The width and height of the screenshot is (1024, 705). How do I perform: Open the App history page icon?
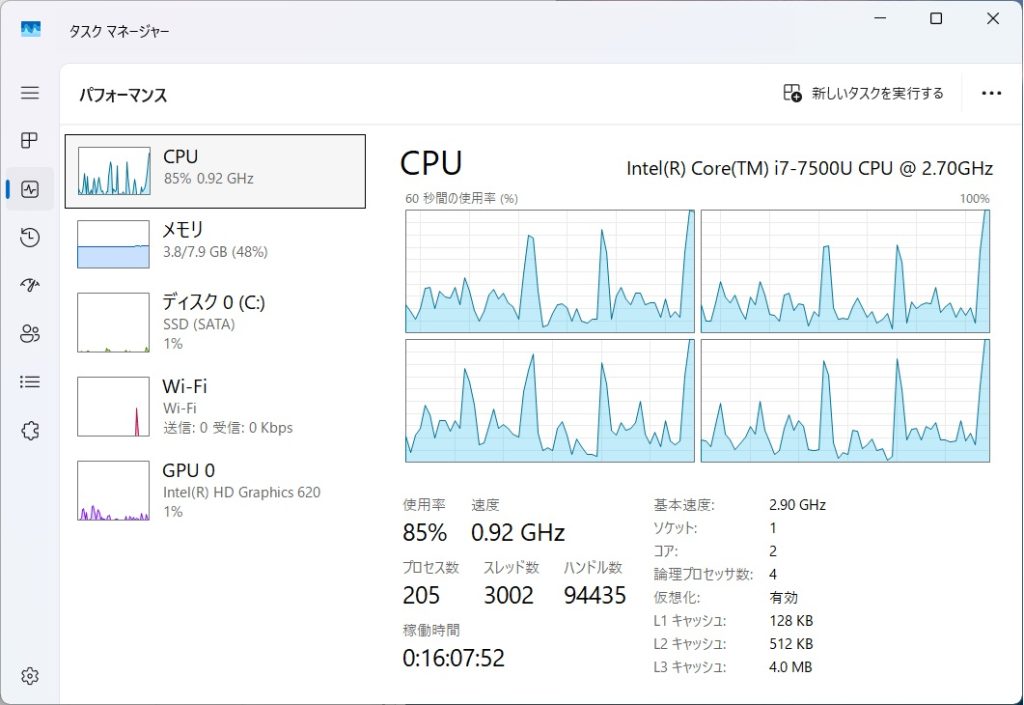tap(29, 237)
